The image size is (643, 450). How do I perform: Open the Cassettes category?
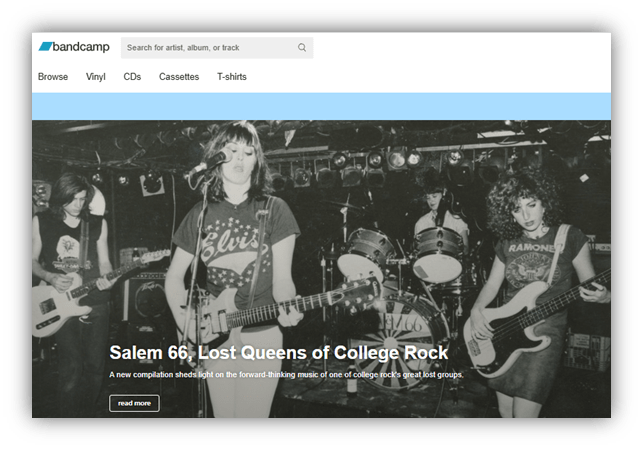(x=179, y=77)
